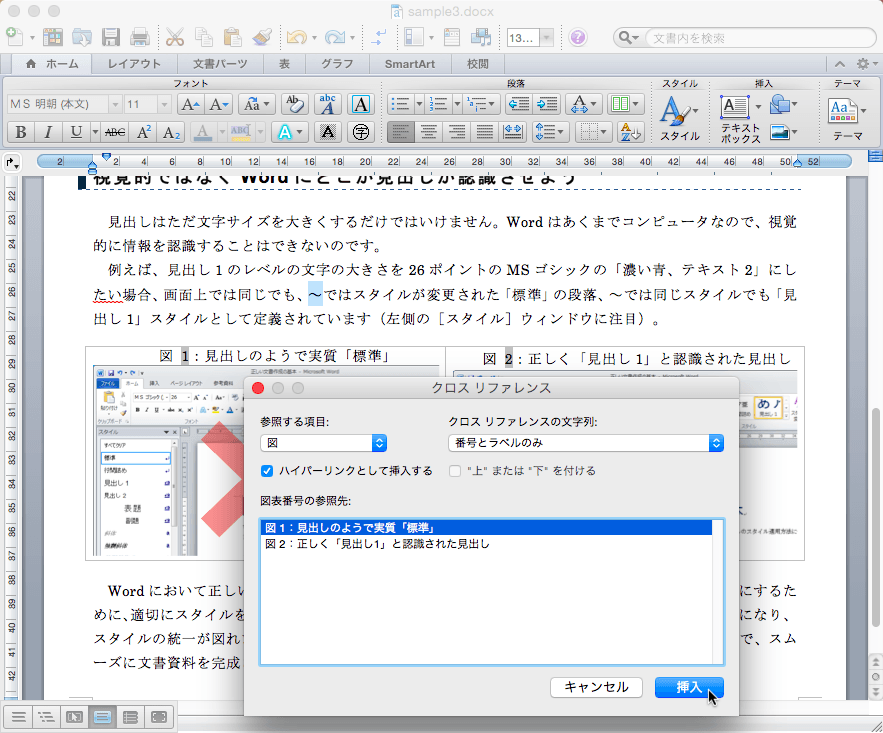Click the Redo arrow icon
This screenshot has height=733, width=883.
tap(335, 38)
